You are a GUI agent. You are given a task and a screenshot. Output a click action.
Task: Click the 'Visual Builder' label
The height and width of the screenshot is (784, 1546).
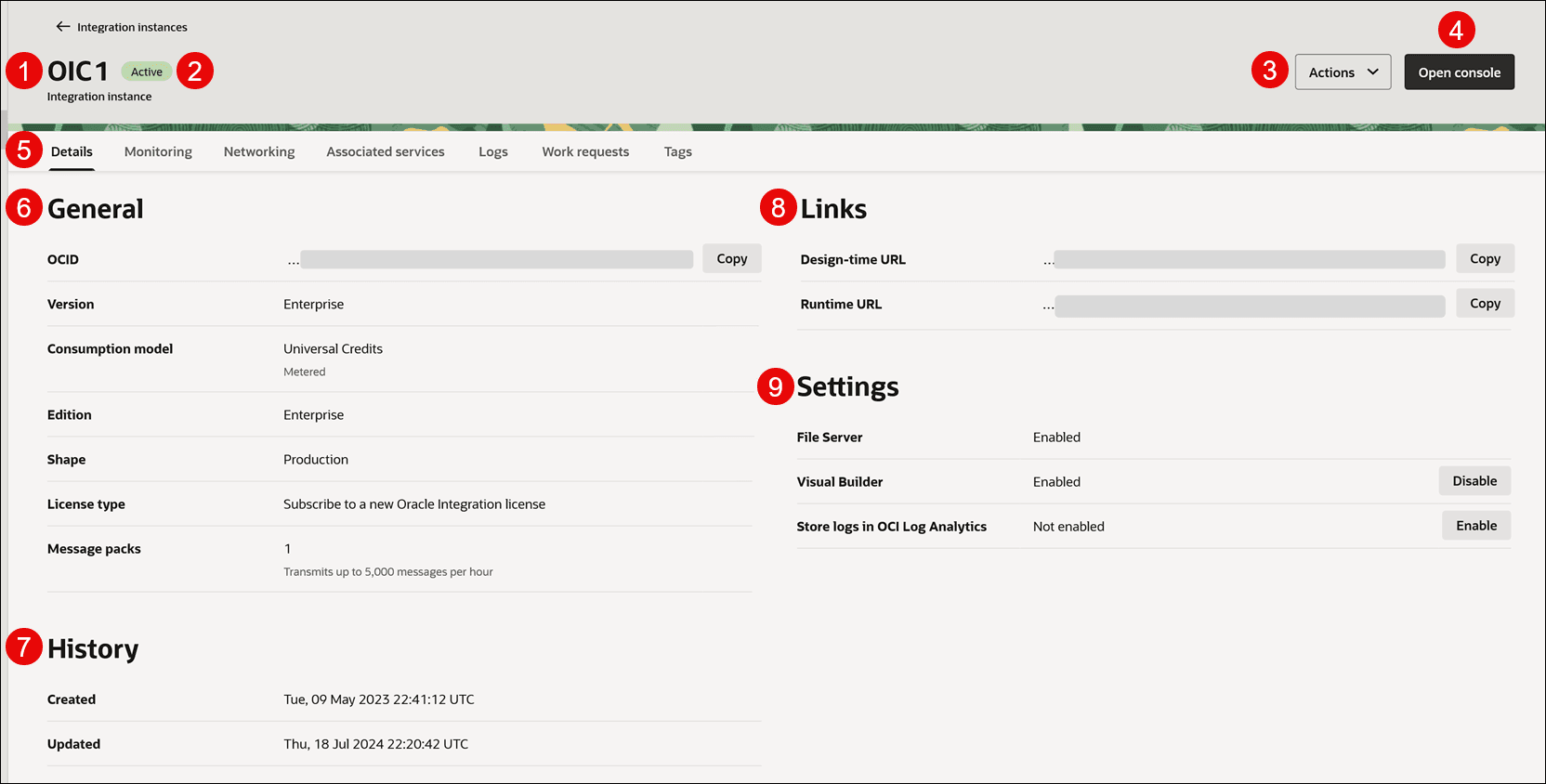coord(840,481)
